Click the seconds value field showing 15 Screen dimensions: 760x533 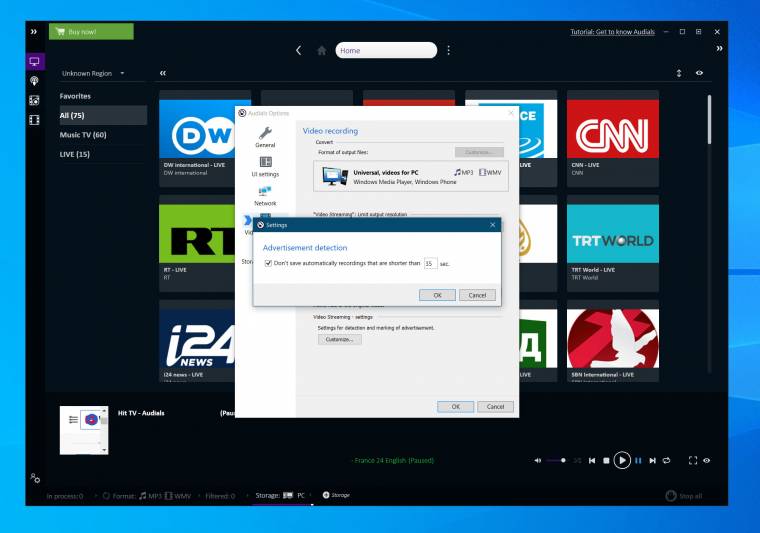430,264
